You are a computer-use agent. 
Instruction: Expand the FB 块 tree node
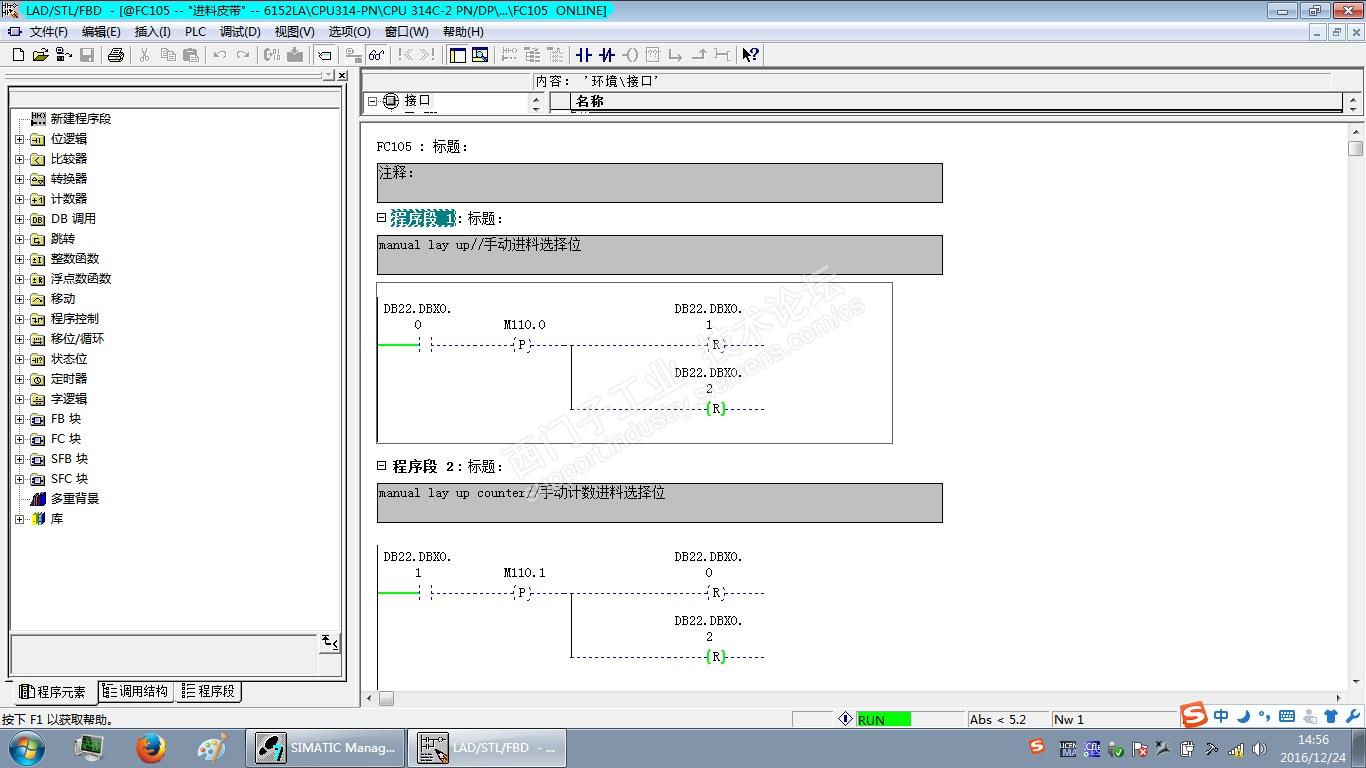click(x=19, y=419)
